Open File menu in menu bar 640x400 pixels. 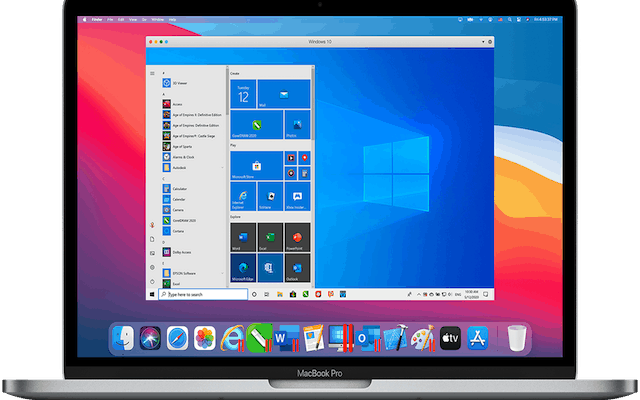[110, 20]
